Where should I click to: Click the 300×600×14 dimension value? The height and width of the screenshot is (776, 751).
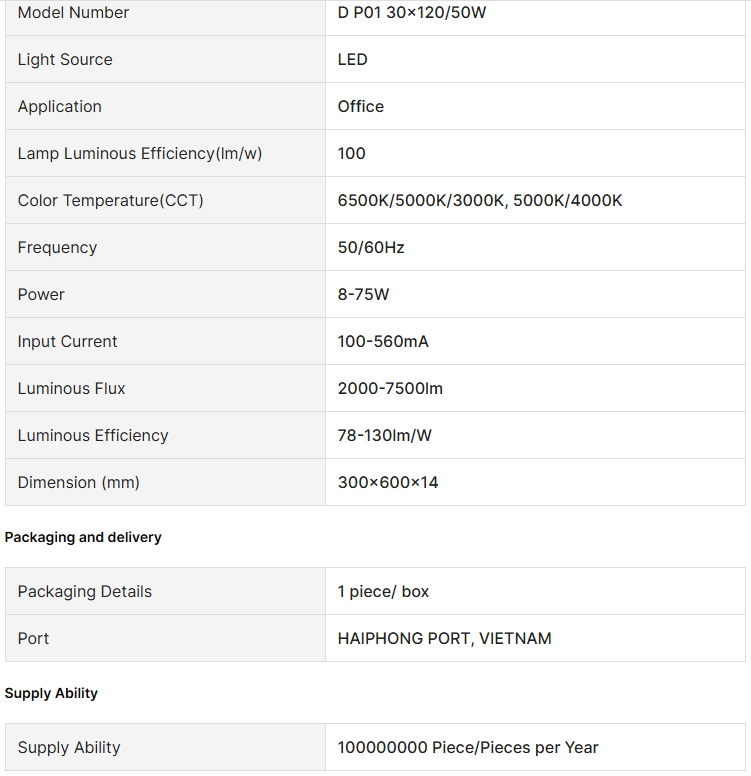point(388,483)
